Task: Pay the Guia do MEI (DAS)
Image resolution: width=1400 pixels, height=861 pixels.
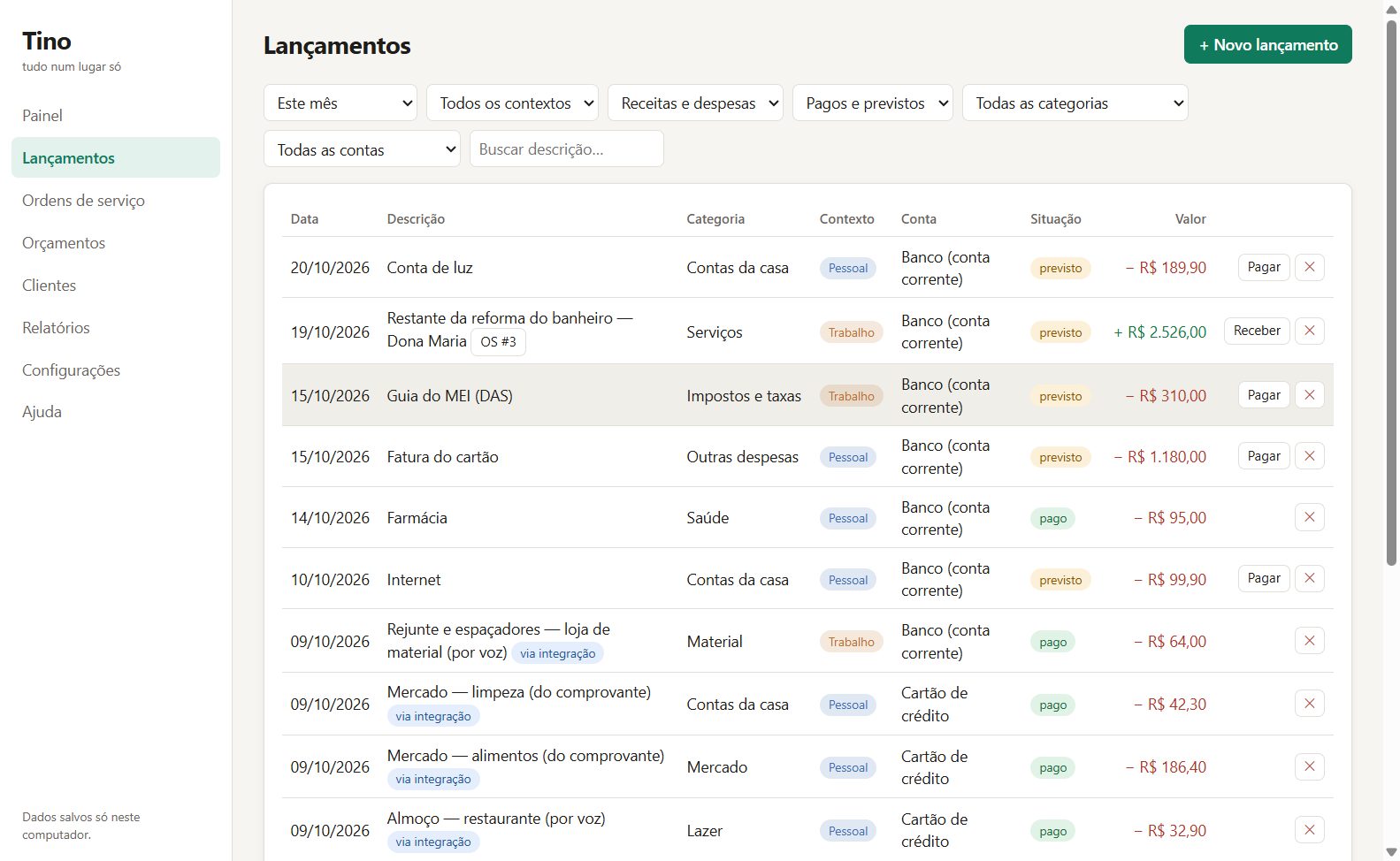Action: (1264, 395)
